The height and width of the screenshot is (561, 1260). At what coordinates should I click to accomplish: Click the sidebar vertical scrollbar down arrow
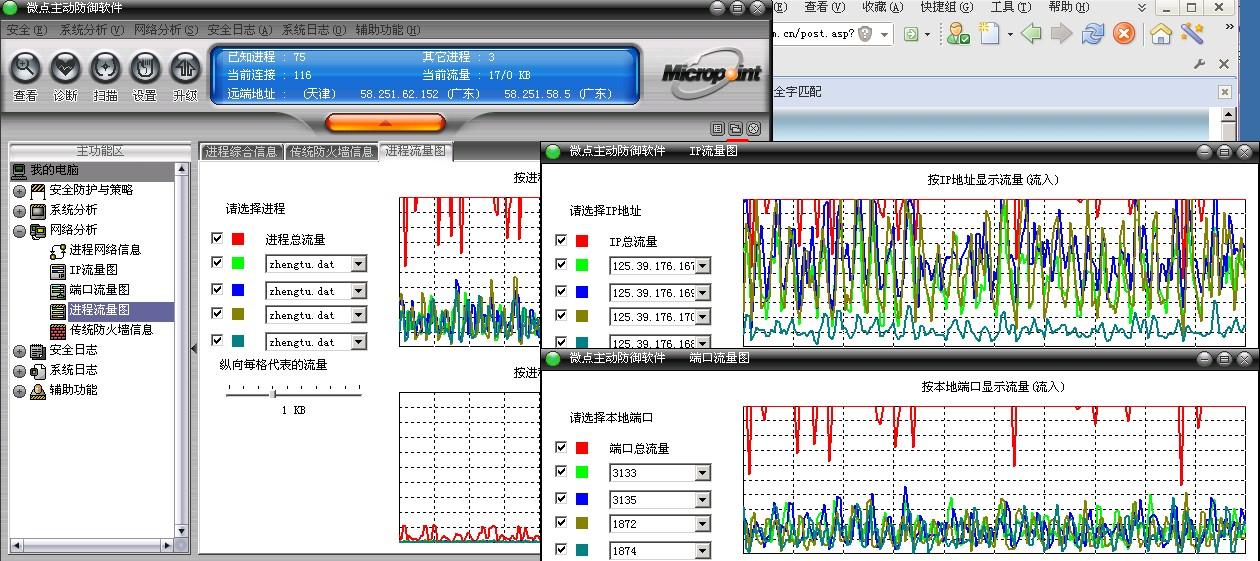click(x=182, y=531)
